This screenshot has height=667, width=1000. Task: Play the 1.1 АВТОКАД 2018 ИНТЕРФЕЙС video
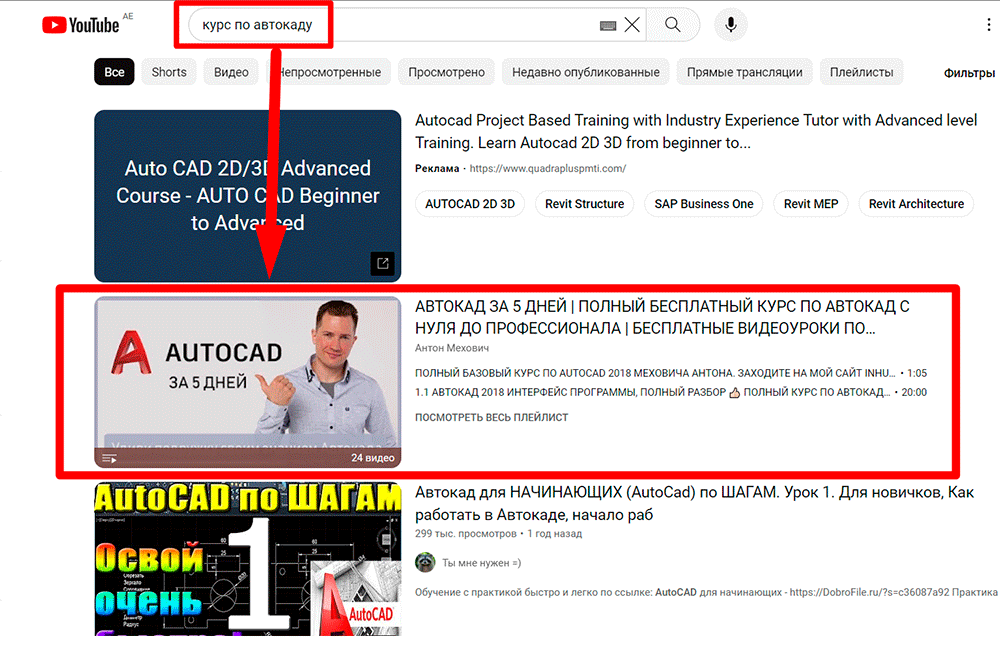pos(671,392)
